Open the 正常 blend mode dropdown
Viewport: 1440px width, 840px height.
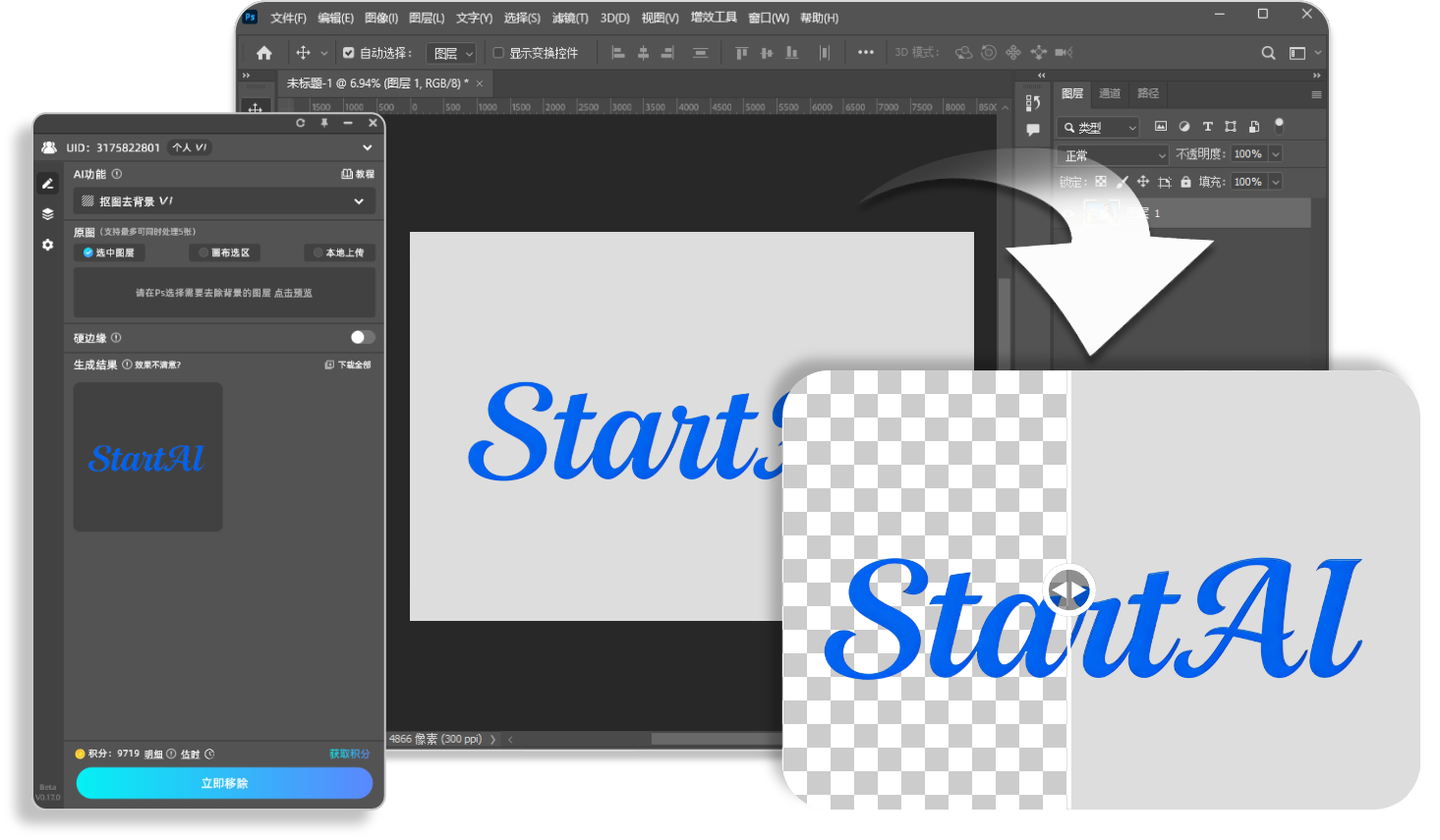1113,155
